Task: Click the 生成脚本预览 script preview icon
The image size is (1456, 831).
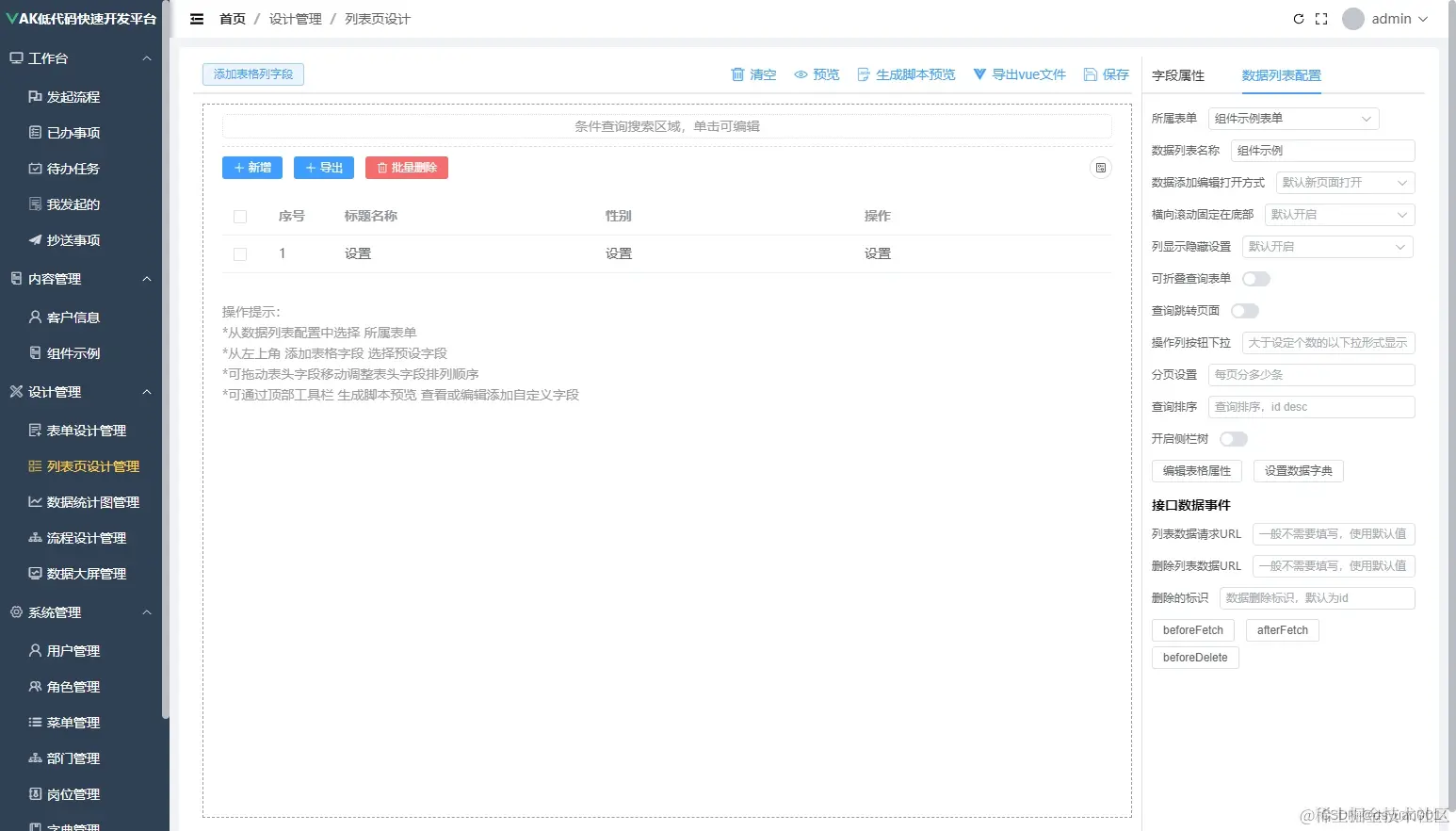Action: 864,74
